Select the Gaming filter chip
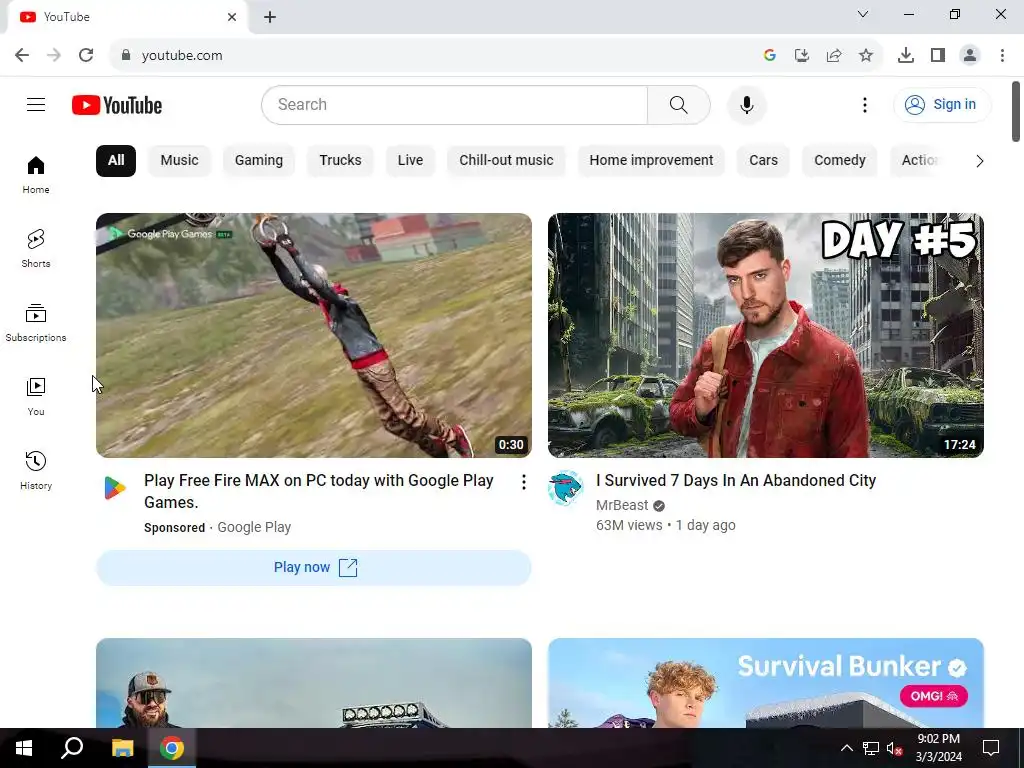The width and height of the screenshot is (1024, 768). tap(259, 161)
